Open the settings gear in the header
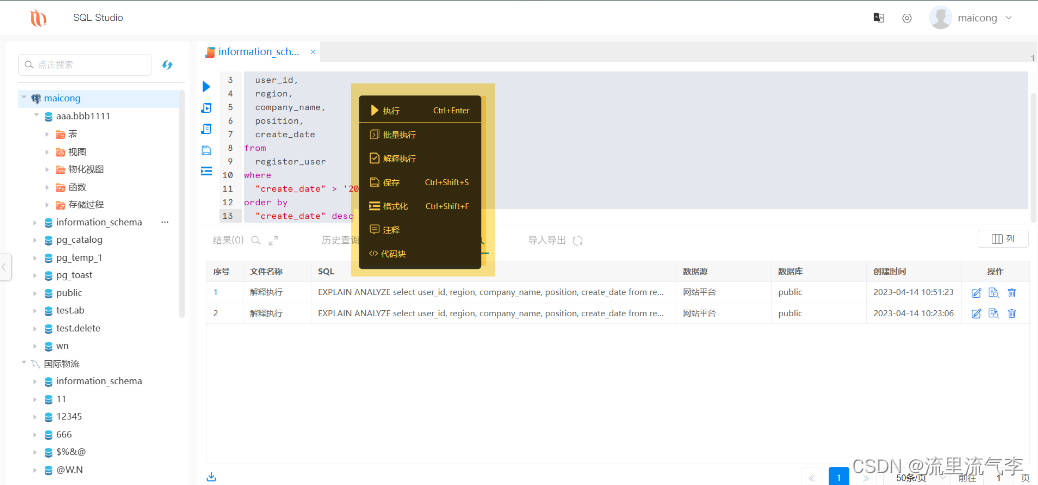 [907, 18]
